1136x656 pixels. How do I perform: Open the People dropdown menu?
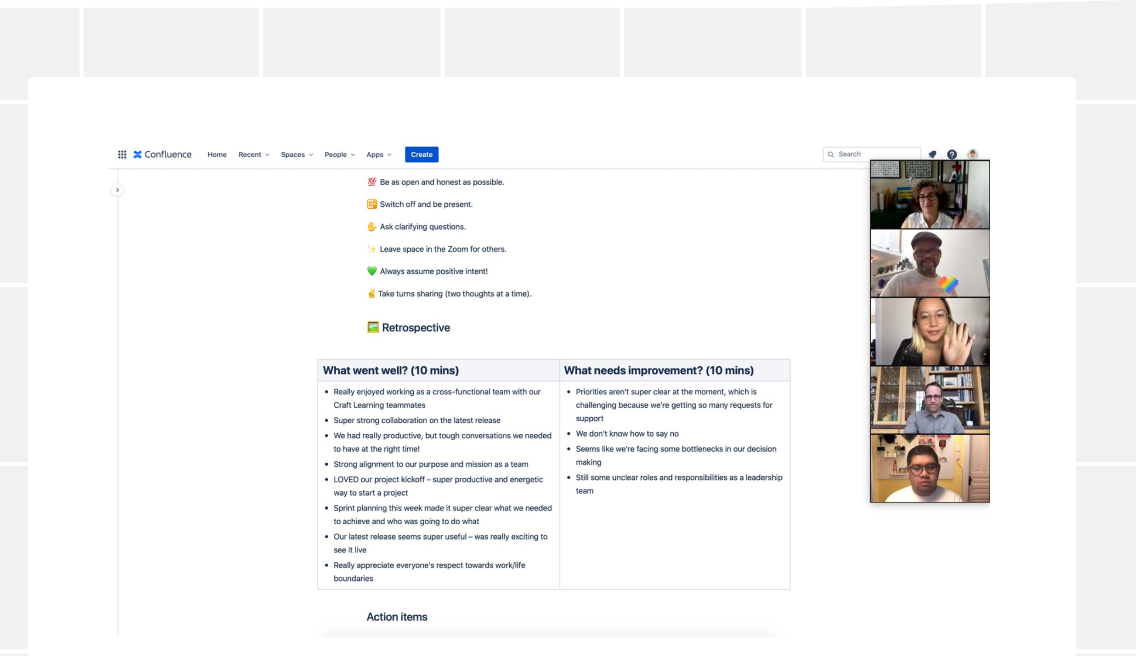pyautogui.click(x=340, y=154)
